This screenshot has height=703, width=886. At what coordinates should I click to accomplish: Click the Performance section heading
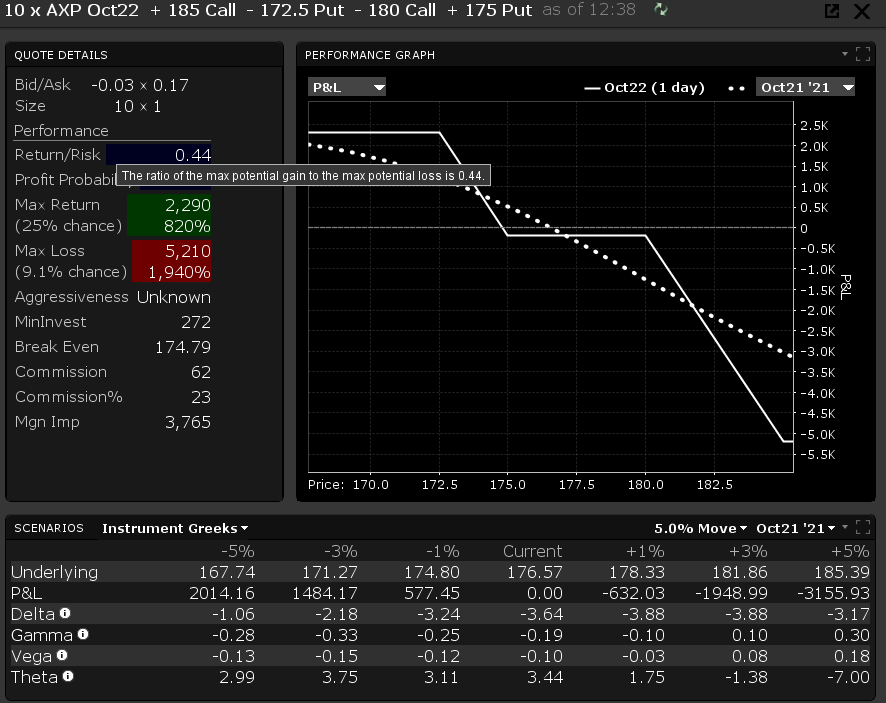click(61, 131)
